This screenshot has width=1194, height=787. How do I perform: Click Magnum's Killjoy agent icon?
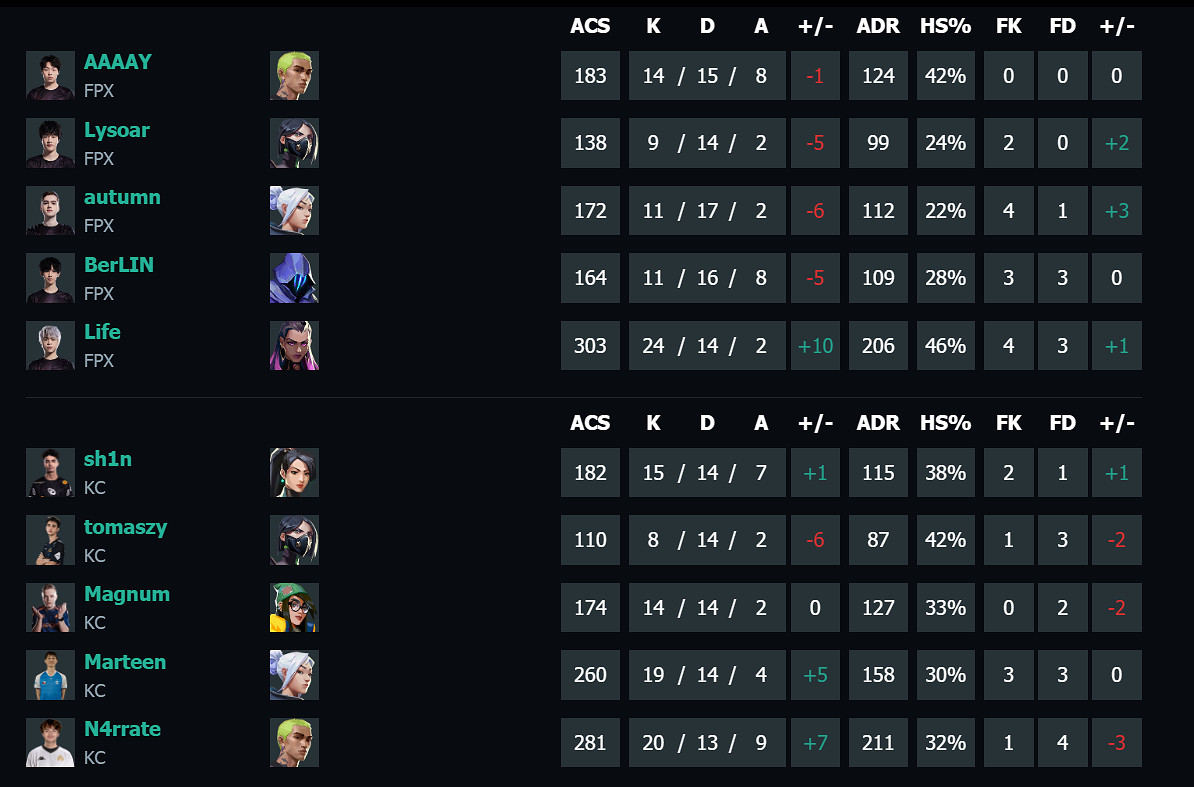click(x=294, y=608)
